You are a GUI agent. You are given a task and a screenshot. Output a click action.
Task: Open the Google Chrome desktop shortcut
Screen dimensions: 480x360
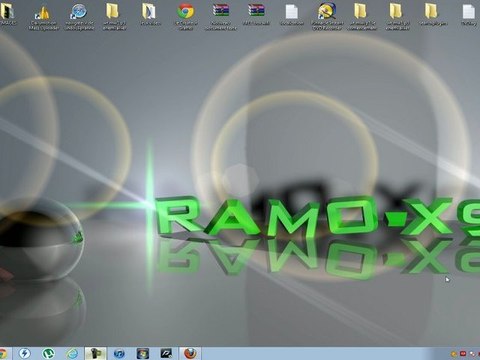click(x=186, y=17)
